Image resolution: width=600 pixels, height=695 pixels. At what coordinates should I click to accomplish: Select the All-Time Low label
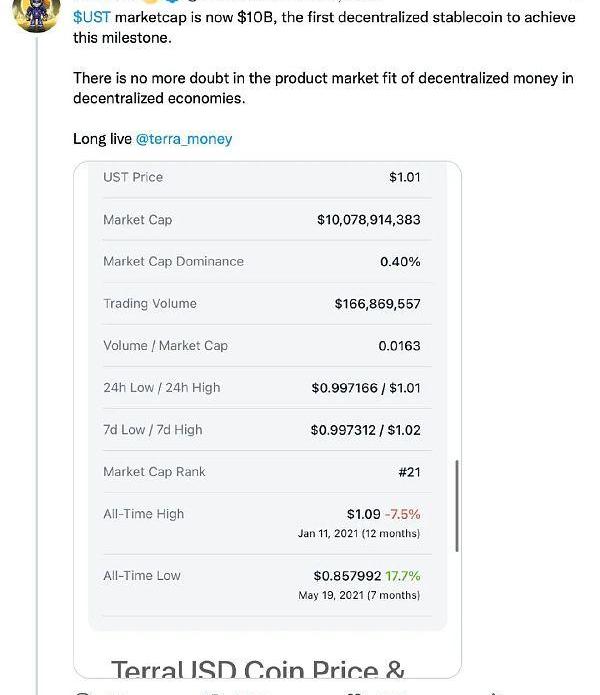142,576
